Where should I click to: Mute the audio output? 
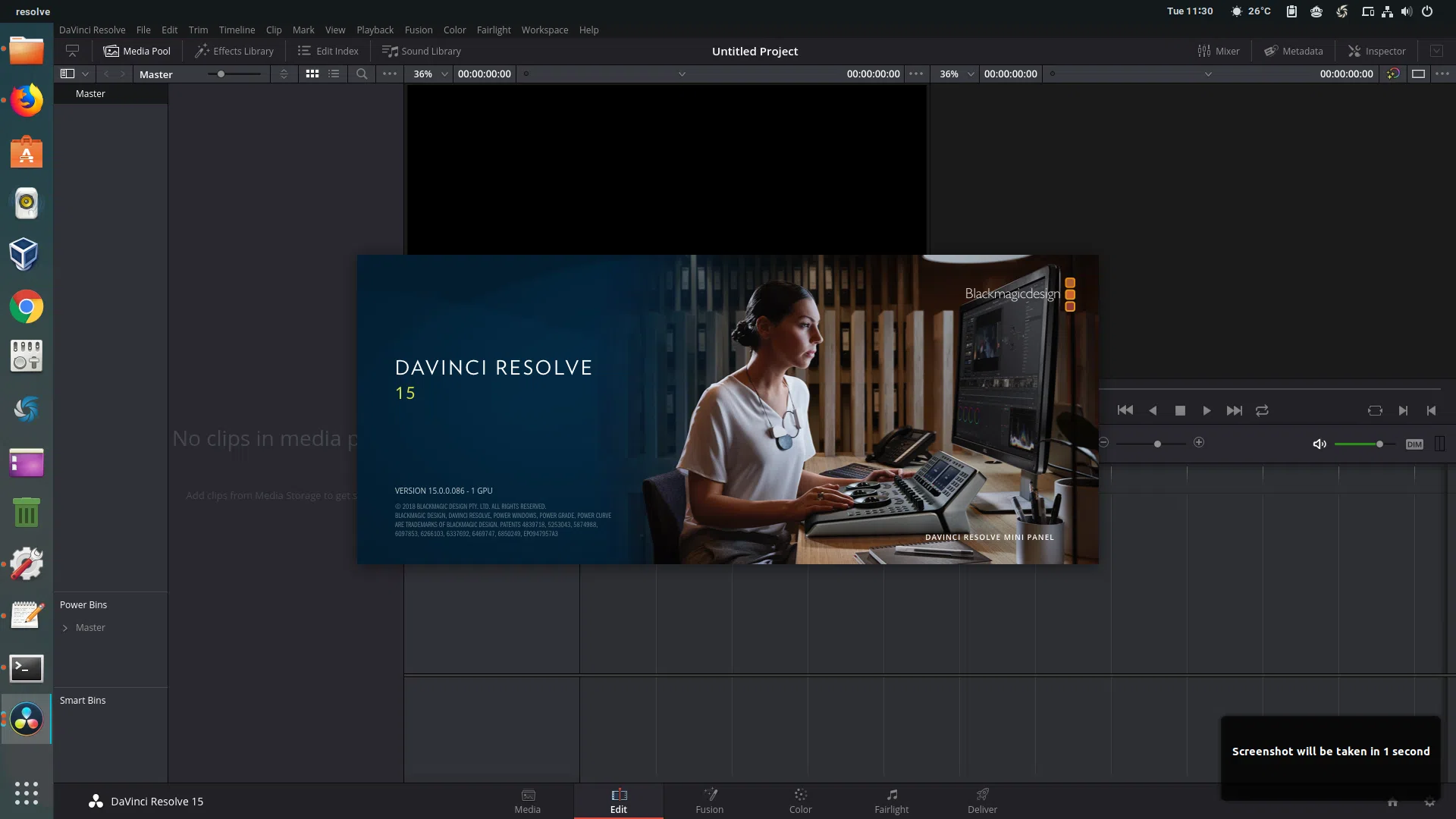[x=1319, y=444]
